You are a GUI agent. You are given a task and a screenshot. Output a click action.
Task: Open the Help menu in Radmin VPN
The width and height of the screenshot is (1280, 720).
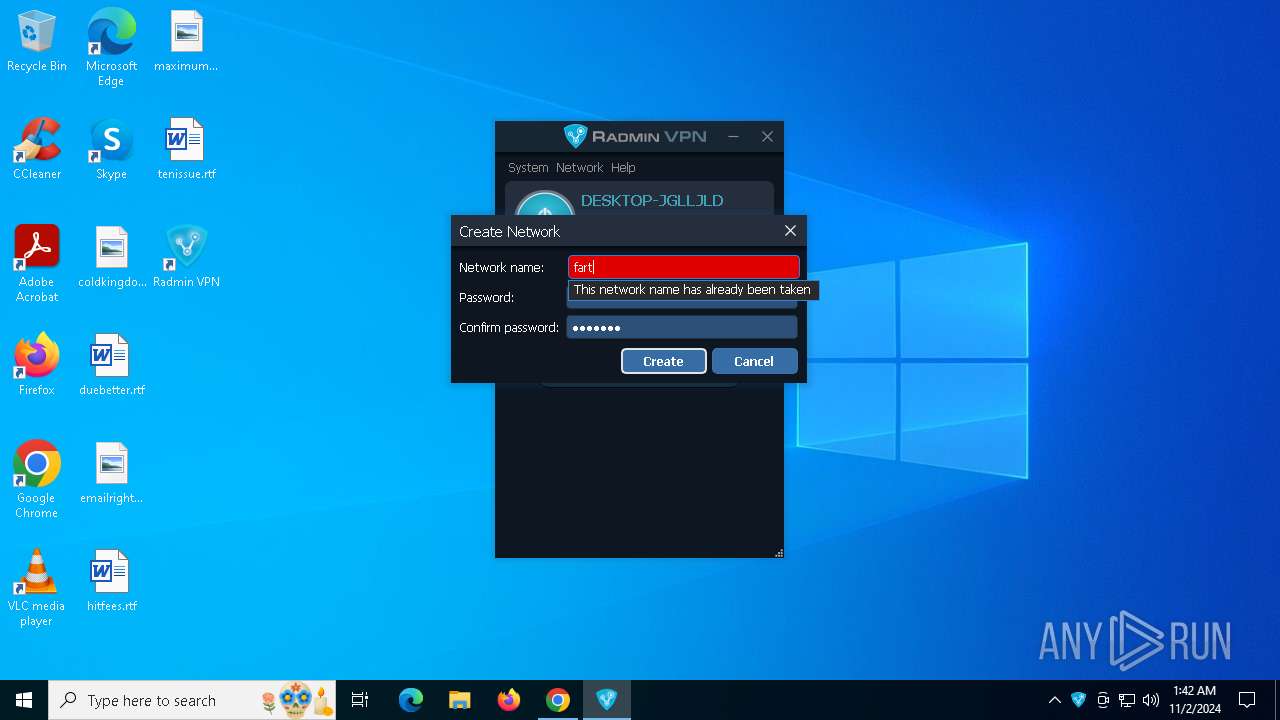point(623,167)
